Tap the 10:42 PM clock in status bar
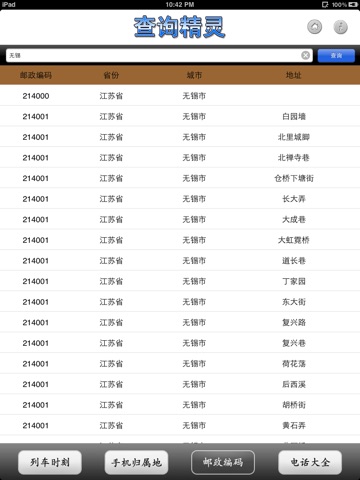The height and width of the screenshot is (480, 360). tap(180, 5)
